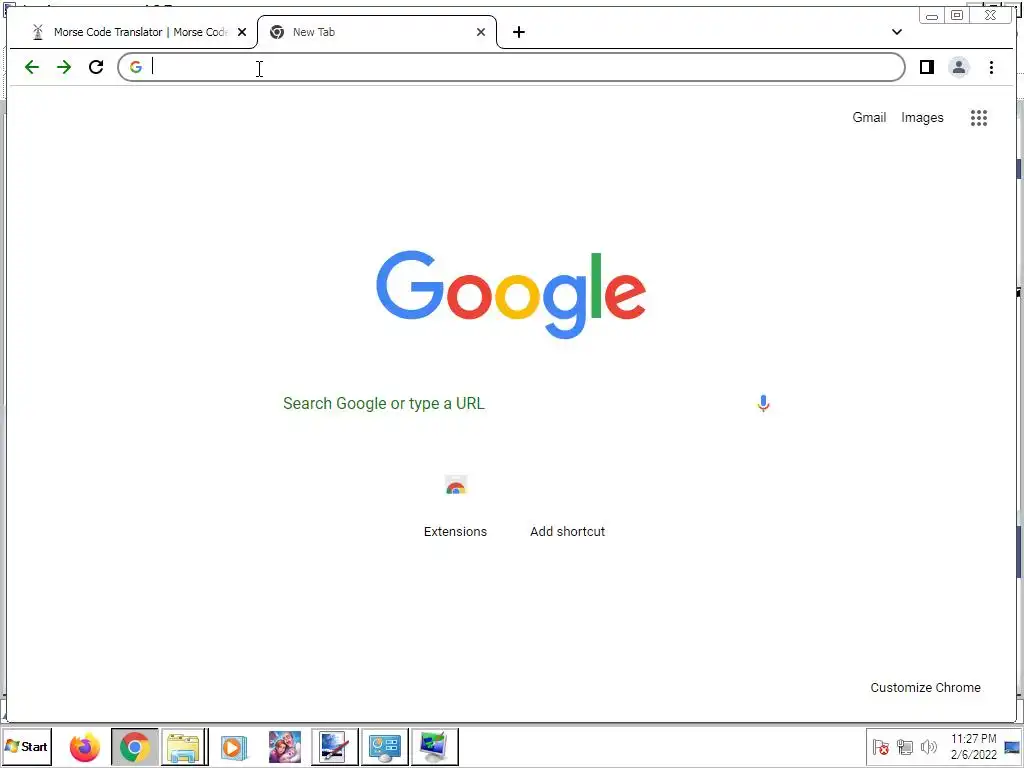
Task: Close the Morse Code Translator tab
Action: click(x=242, y=32)
